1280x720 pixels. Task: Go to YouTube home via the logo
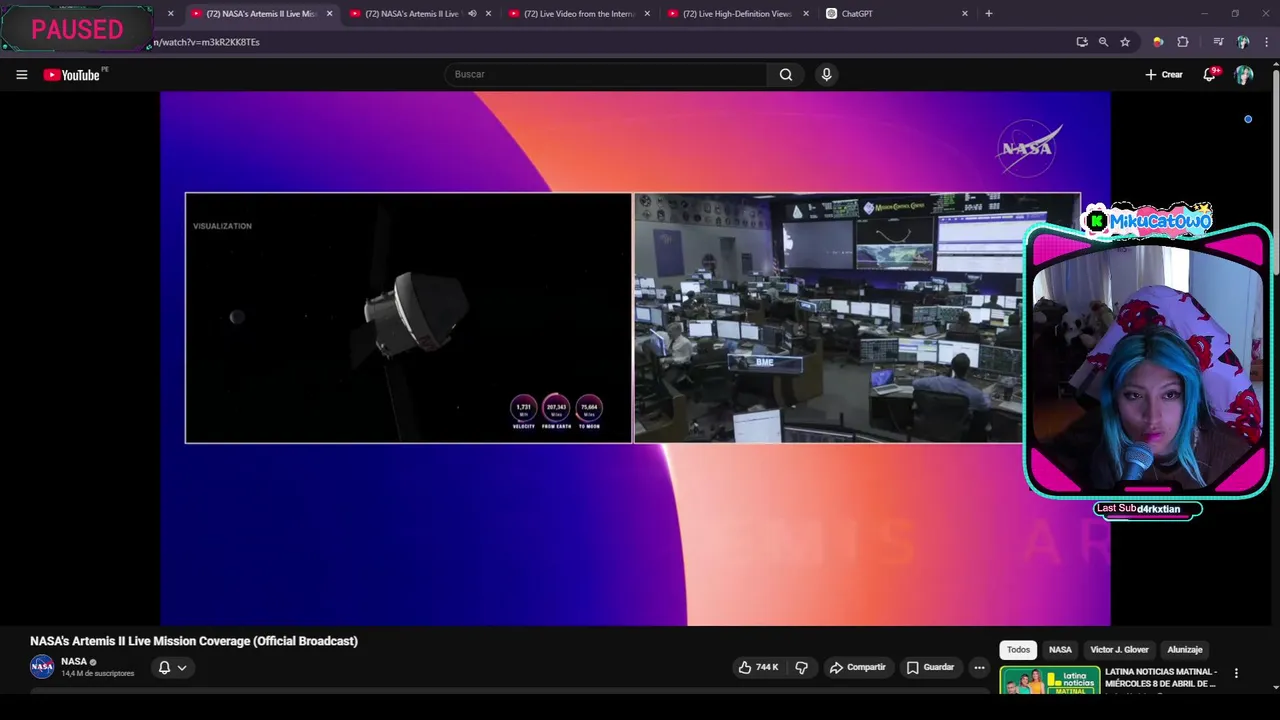pos(72,75)
